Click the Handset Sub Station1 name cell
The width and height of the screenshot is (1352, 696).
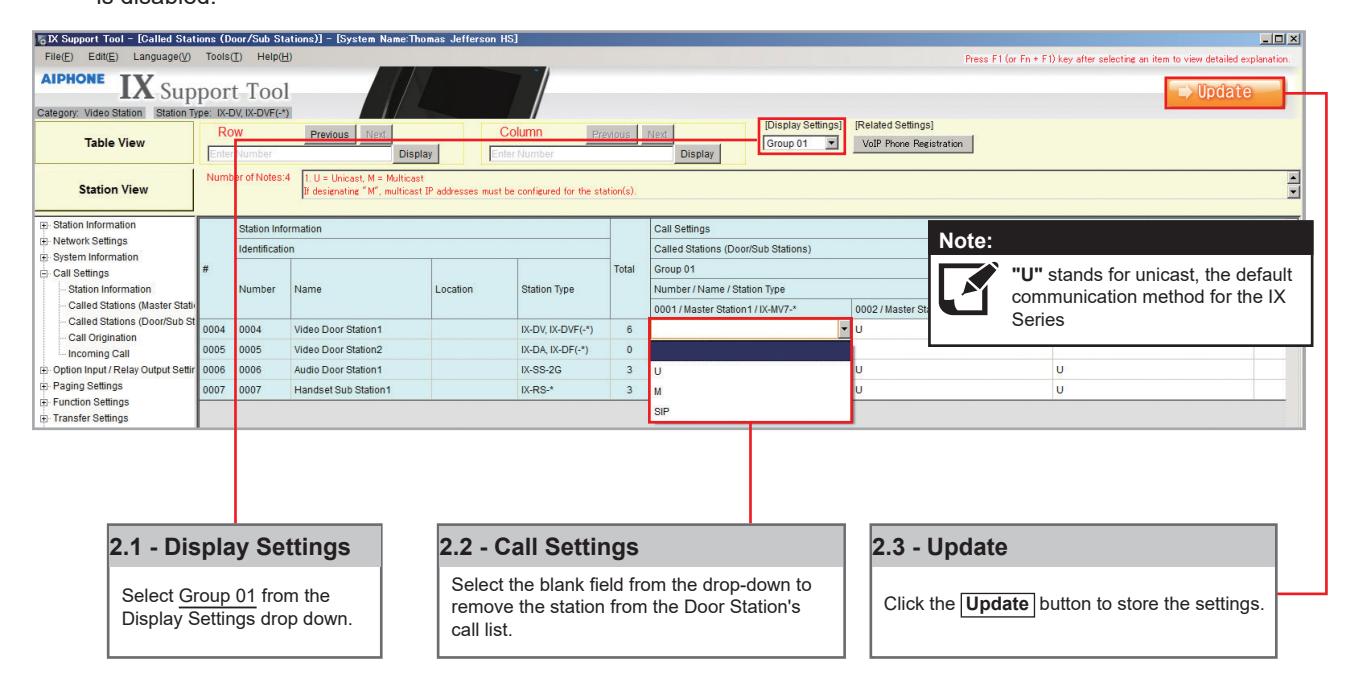pos(360,391)
